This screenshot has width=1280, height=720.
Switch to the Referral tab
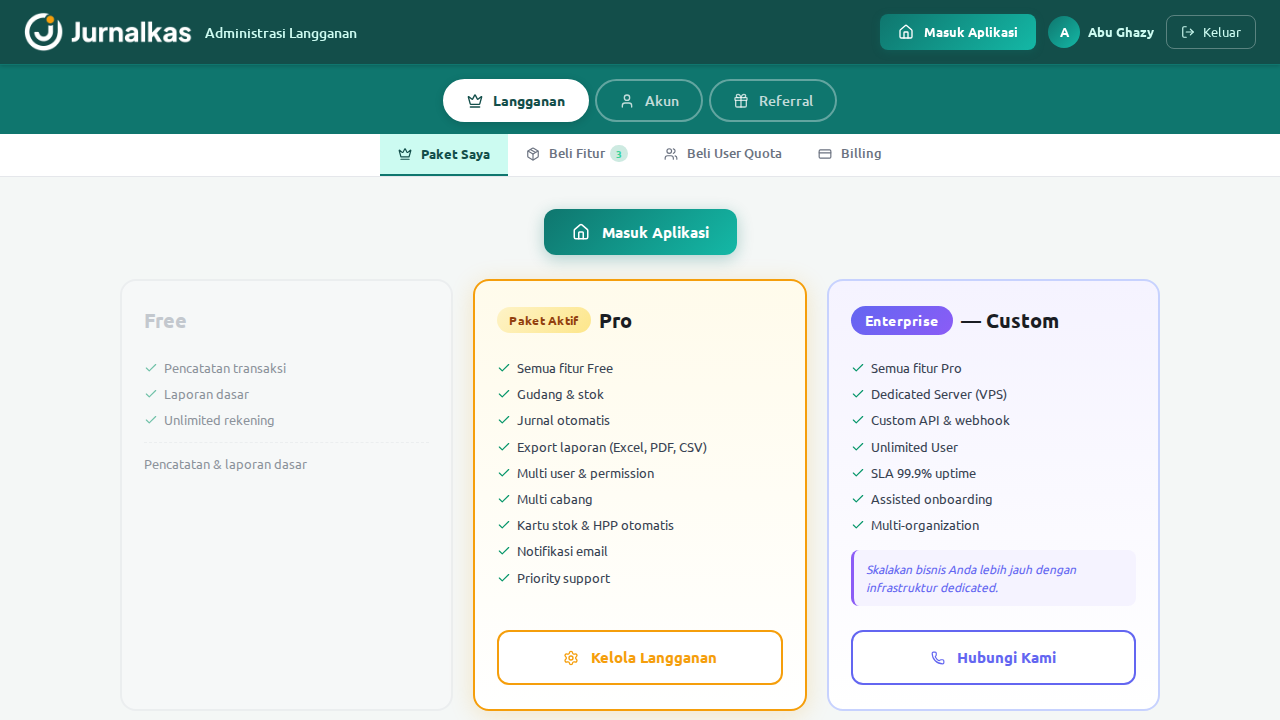(x=773, y=101)
